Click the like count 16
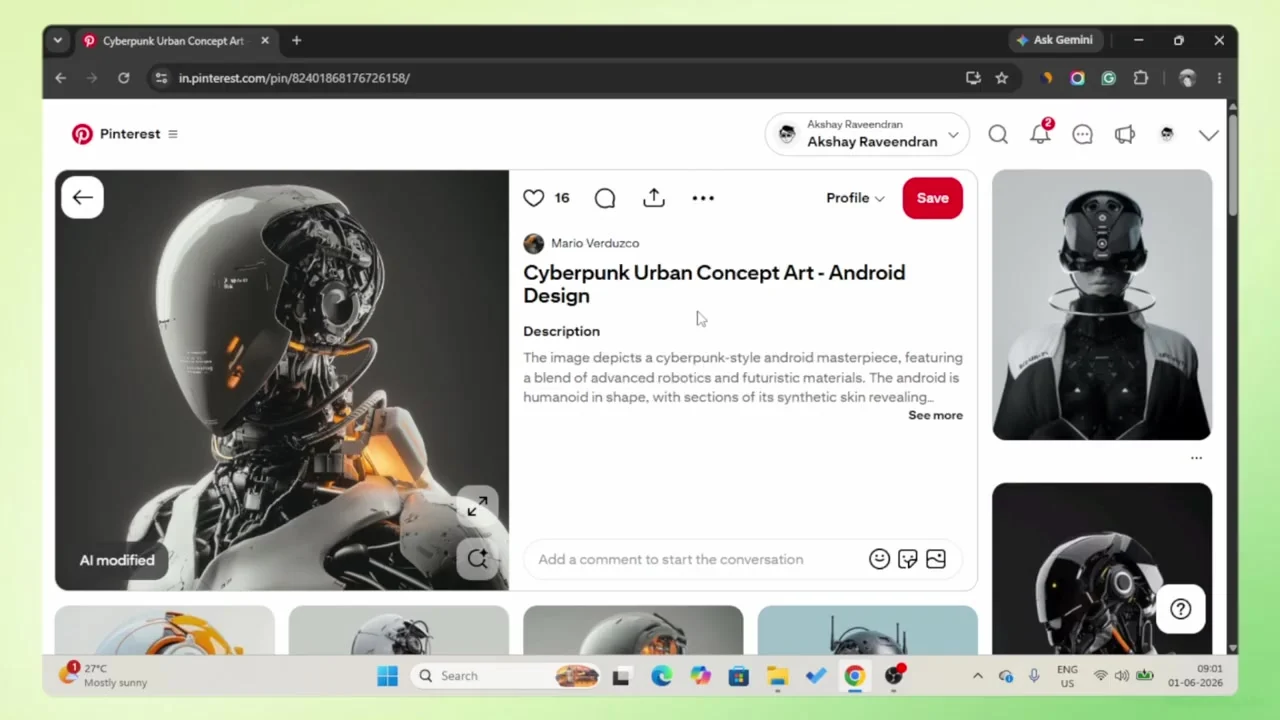 click(x=562, y=198)
